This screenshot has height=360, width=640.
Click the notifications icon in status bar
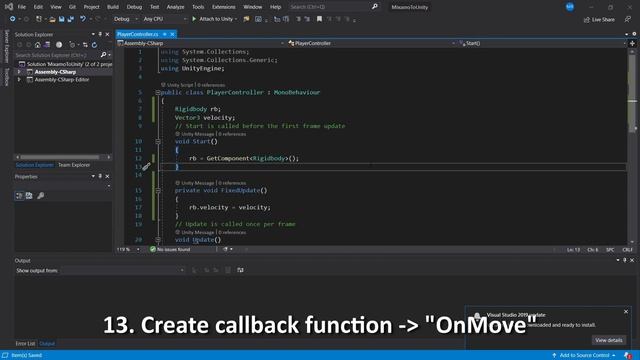[627, 356]
